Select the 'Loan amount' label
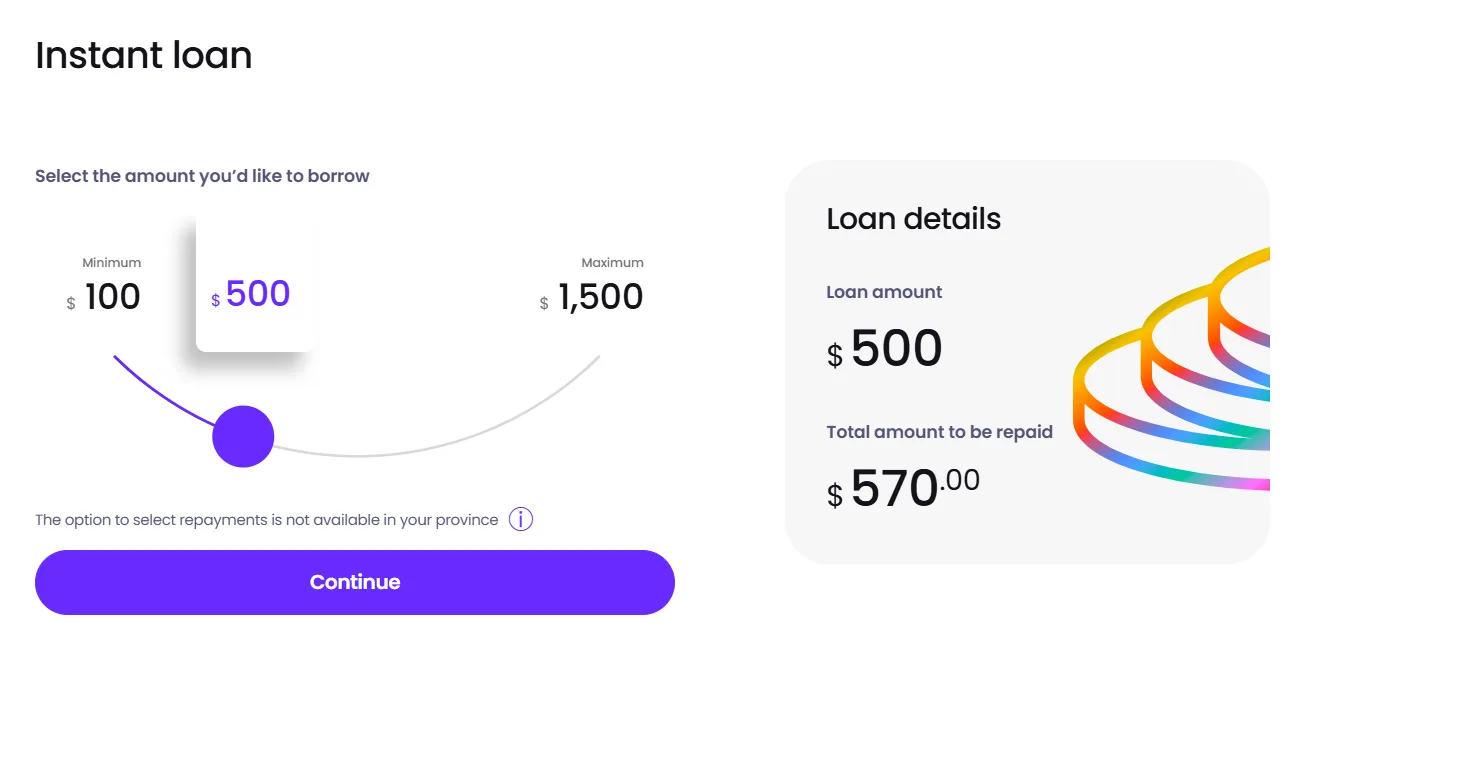Viewport: 1471px width, 761px height. click(883, 291)
